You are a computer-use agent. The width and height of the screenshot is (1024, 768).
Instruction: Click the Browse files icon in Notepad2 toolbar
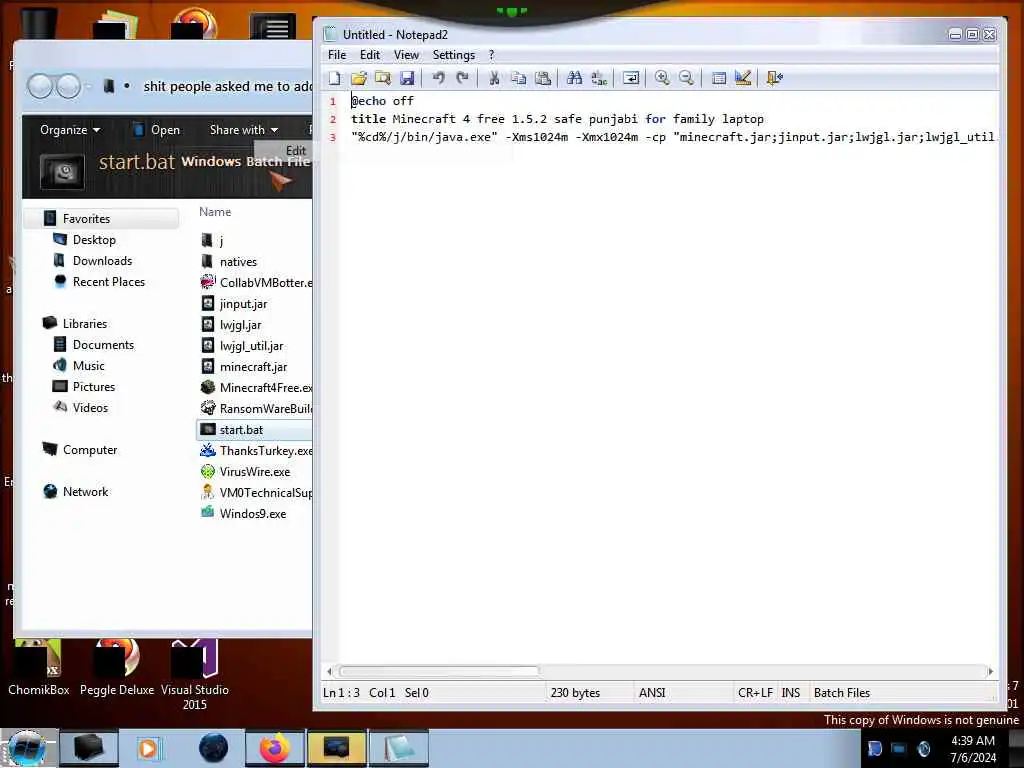click(x=383, y=78)
